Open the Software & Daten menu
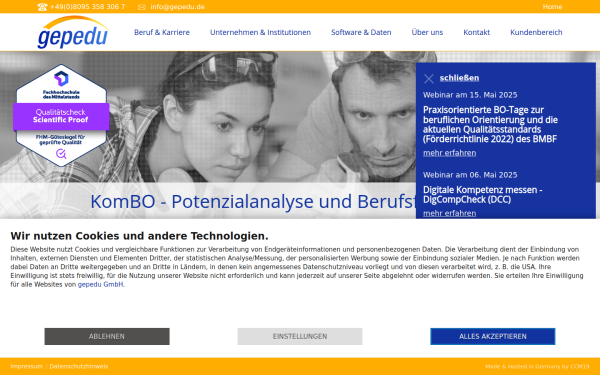The width and height of the screenshot is (600, 375). pos(361,32)
